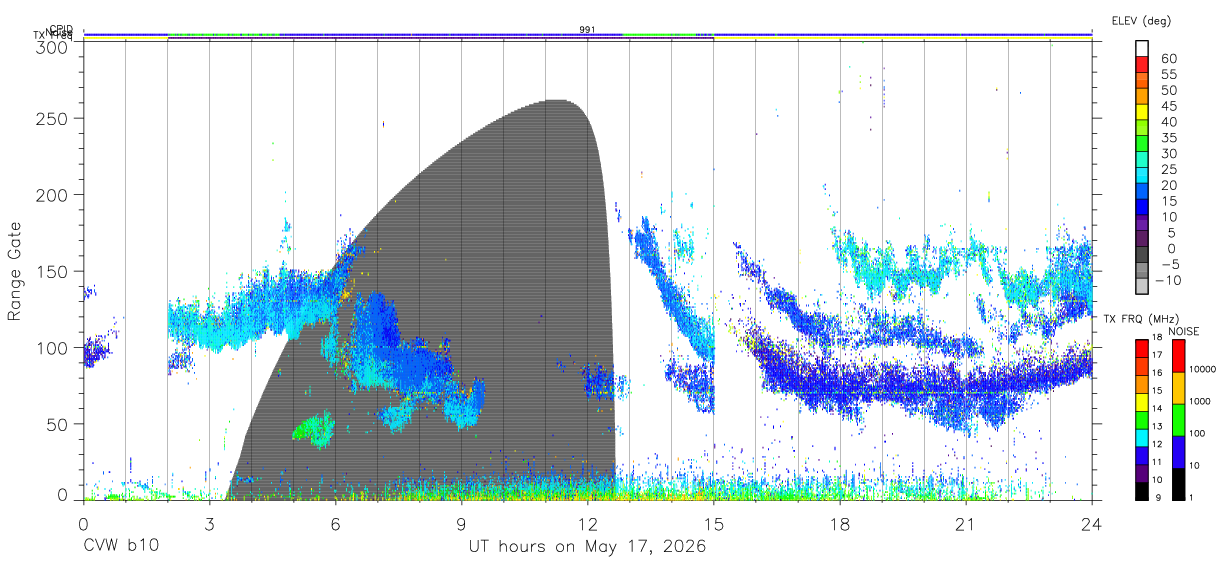Click the 60 label on elevation legend
This screenshot has width=1228, height=567.
tap(1168, 59)
